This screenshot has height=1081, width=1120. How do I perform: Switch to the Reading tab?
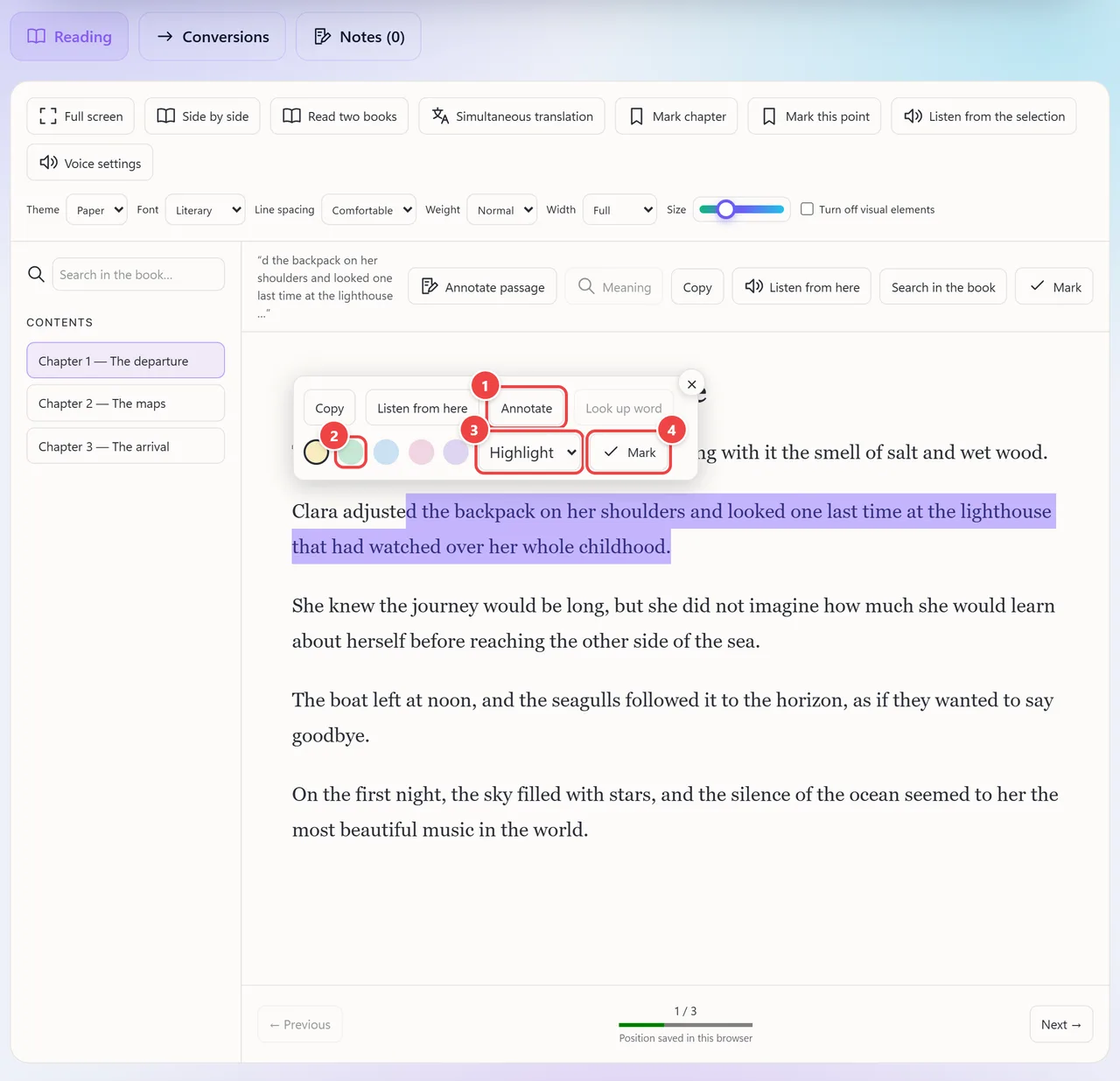pos(69,37)
